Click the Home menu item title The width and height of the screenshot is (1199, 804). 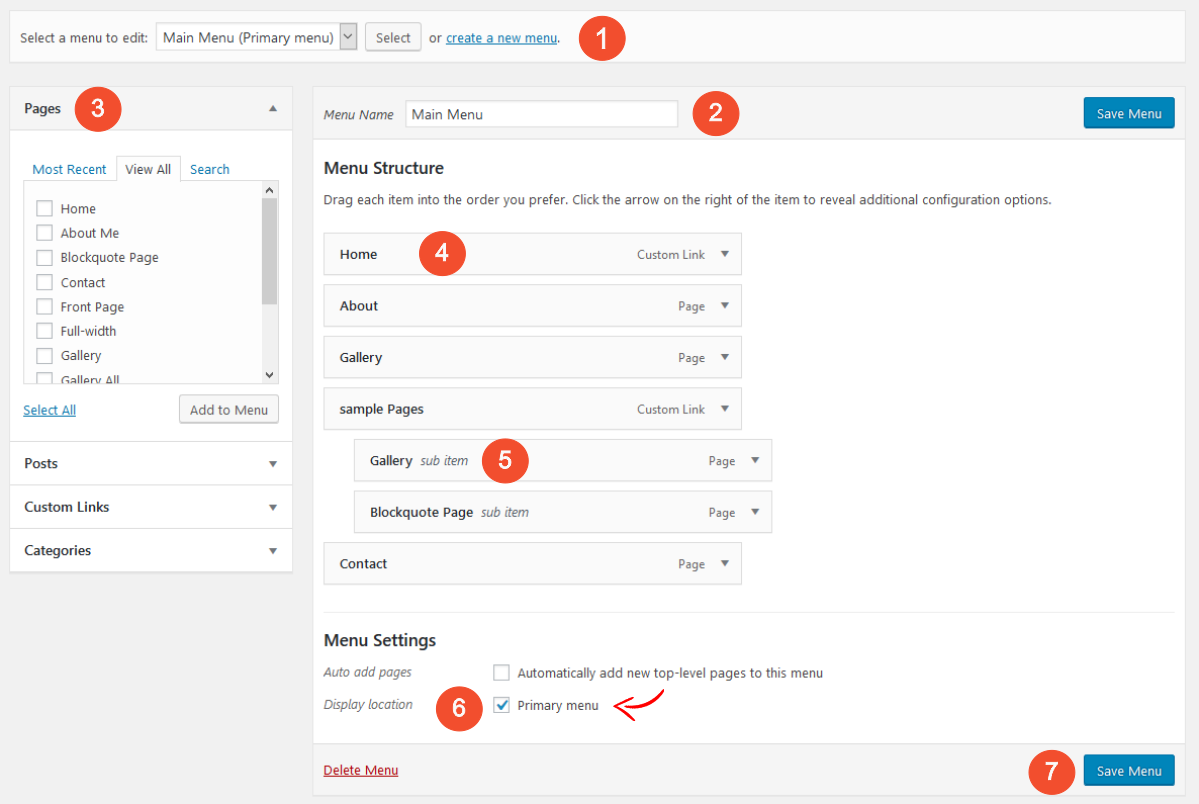(359, 254)
